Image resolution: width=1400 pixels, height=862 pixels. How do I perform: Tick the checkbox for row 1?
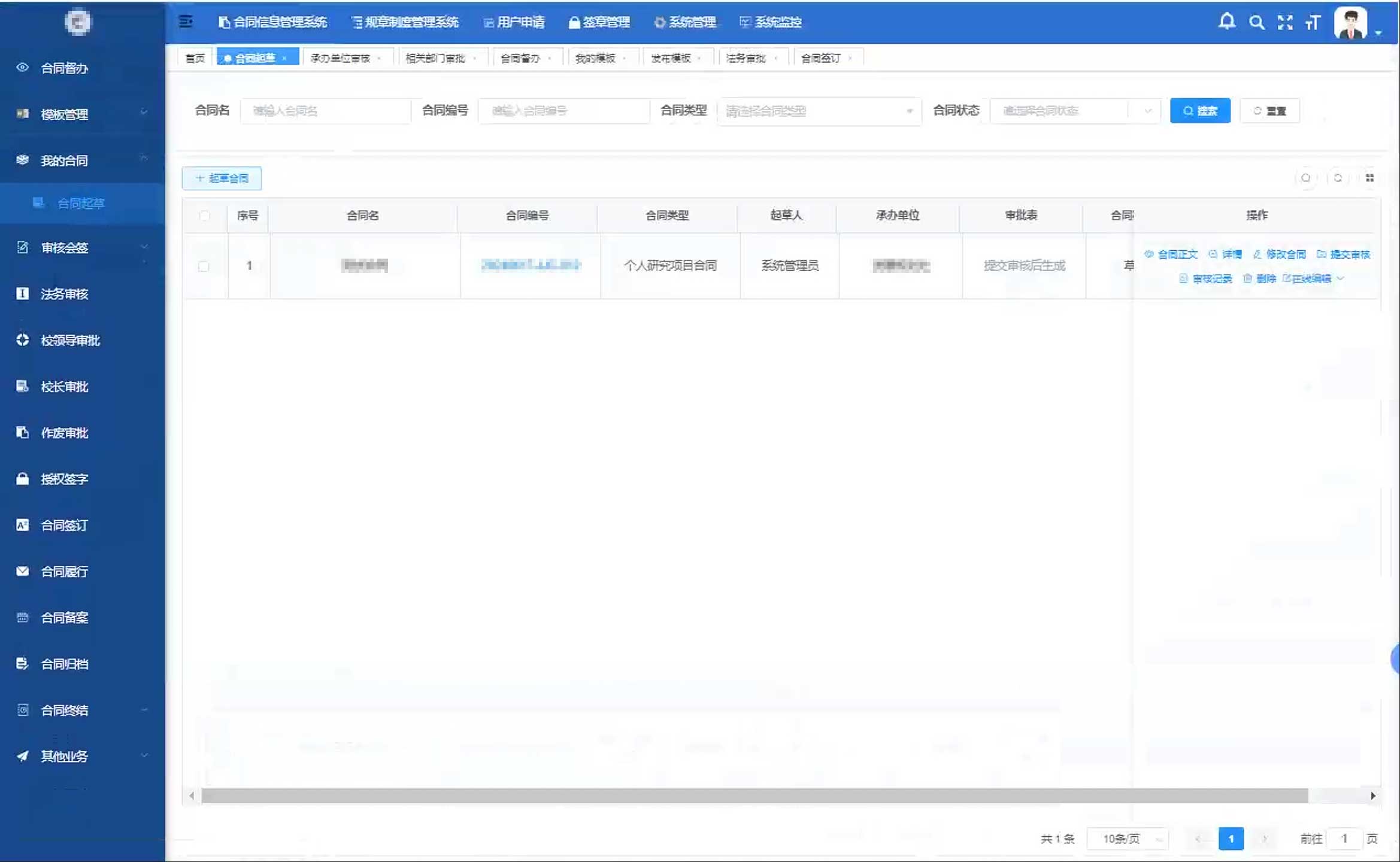204,266
